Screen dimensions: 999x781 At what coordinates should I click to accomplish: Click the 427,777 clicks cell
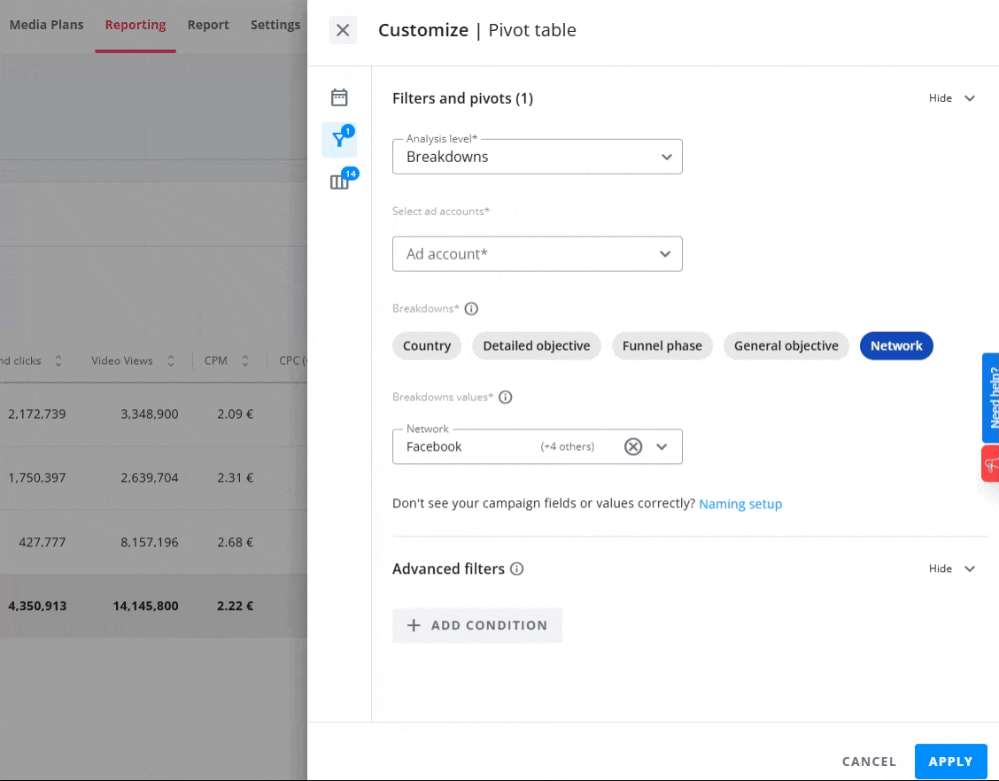[41, 542]
